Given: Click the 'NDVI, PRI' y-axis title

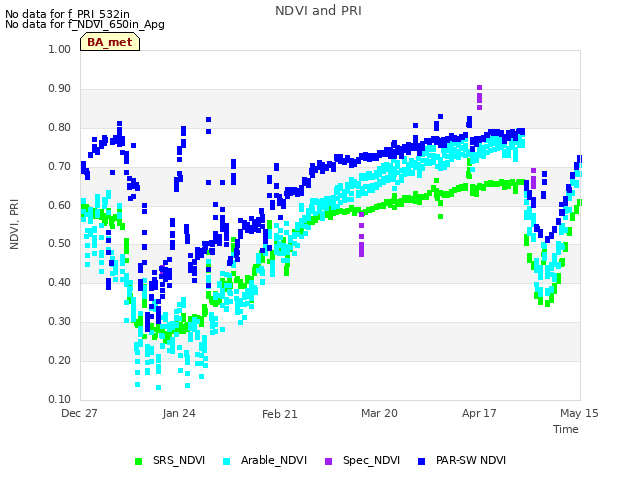Looking at the screenshot, I should point(14,224).
